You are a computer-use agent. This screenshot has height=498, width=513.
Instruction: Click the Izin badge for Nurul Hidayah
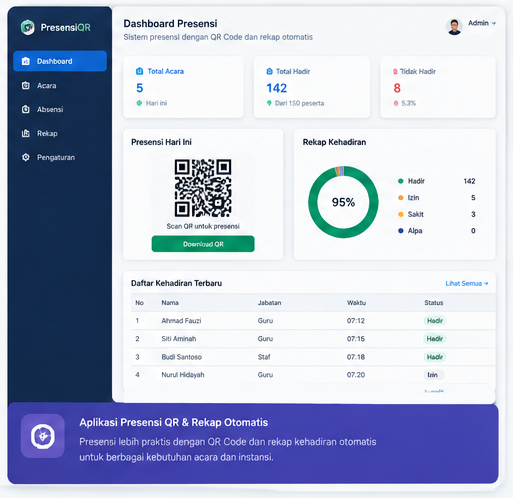click(x=433, y=375)
